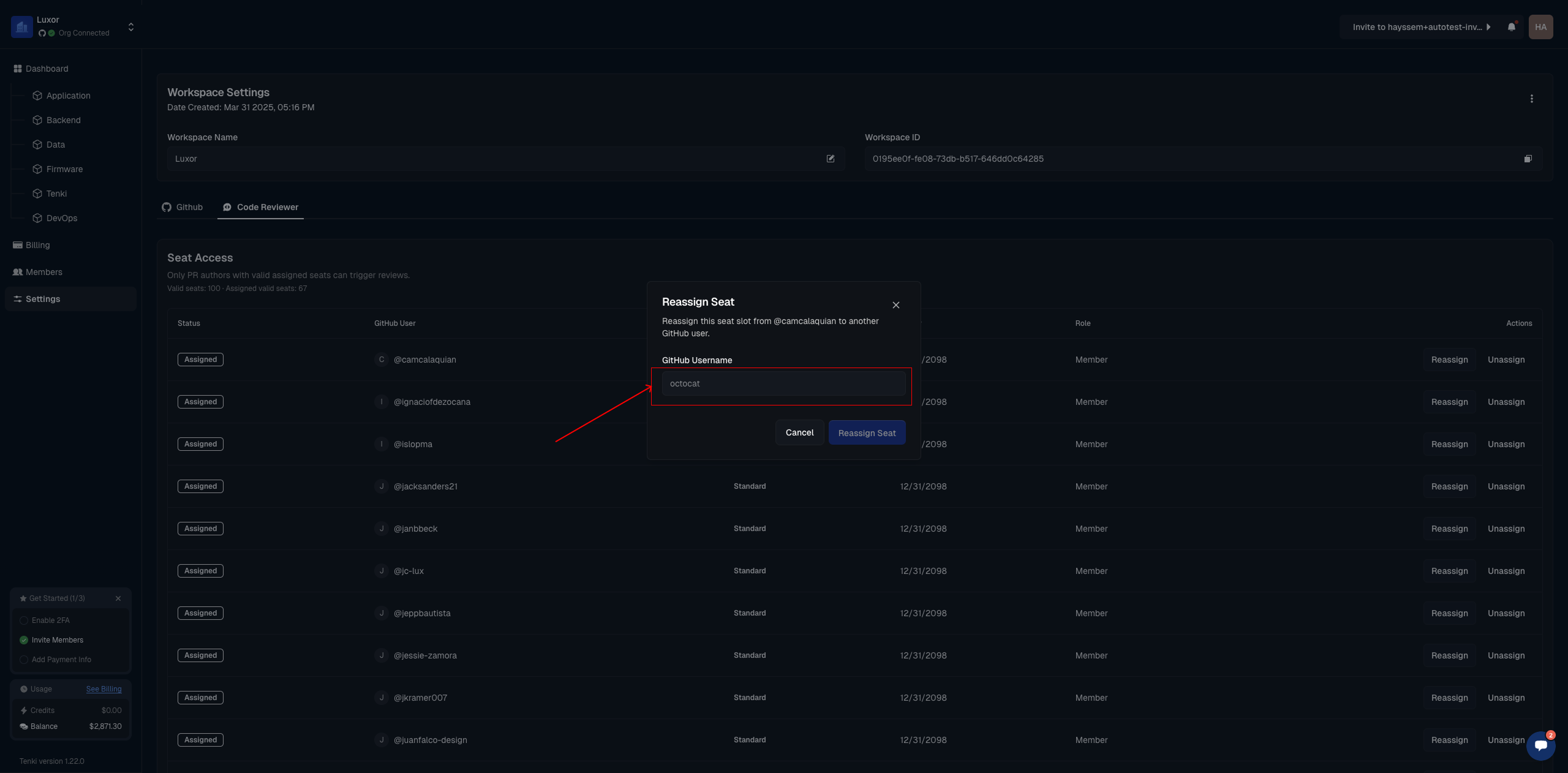The image size is (1568, 773).
Task: Toggle the Enable 2FA checklist item
Action: click(x=24, y=620)
